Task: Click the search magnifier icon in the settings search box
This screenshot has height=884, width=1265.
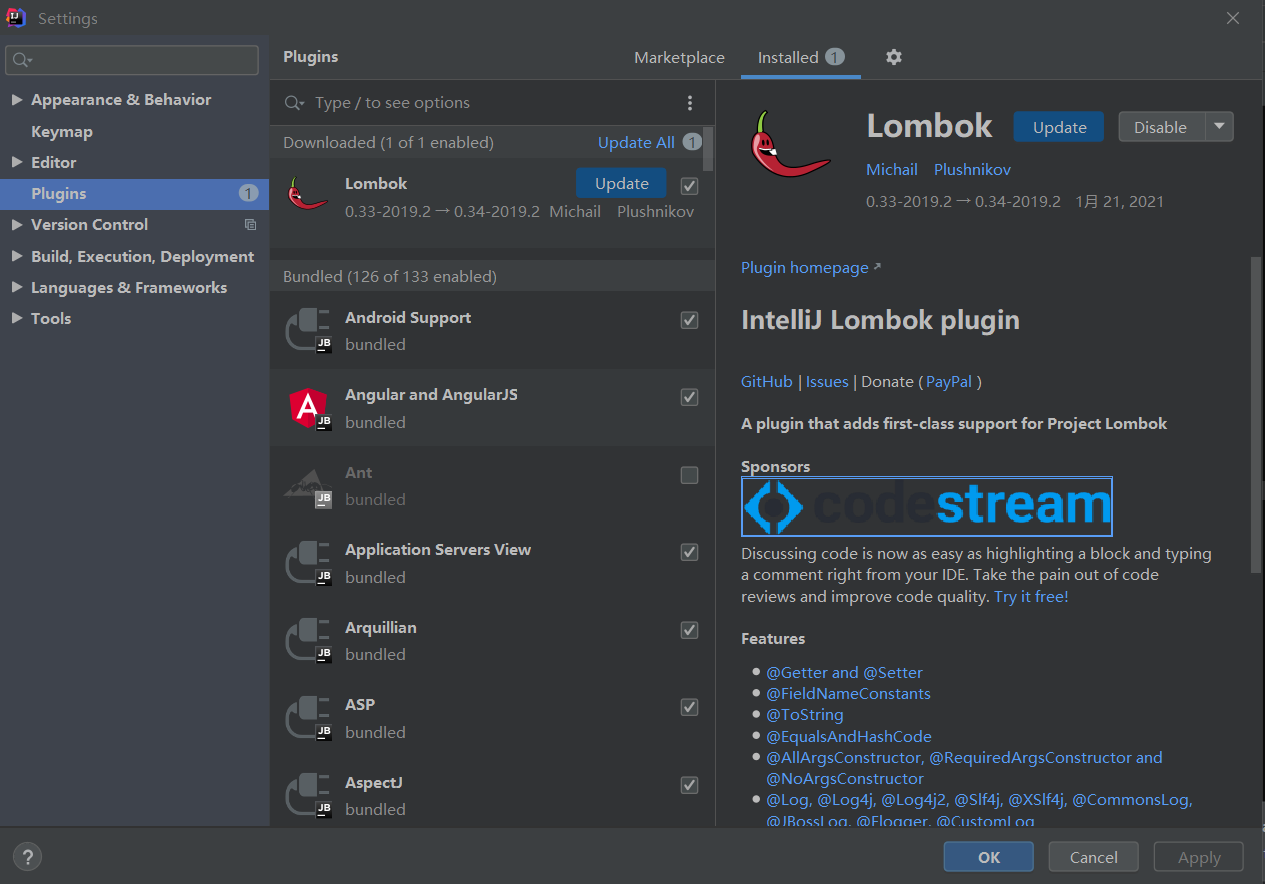Action: click(22, 60)
